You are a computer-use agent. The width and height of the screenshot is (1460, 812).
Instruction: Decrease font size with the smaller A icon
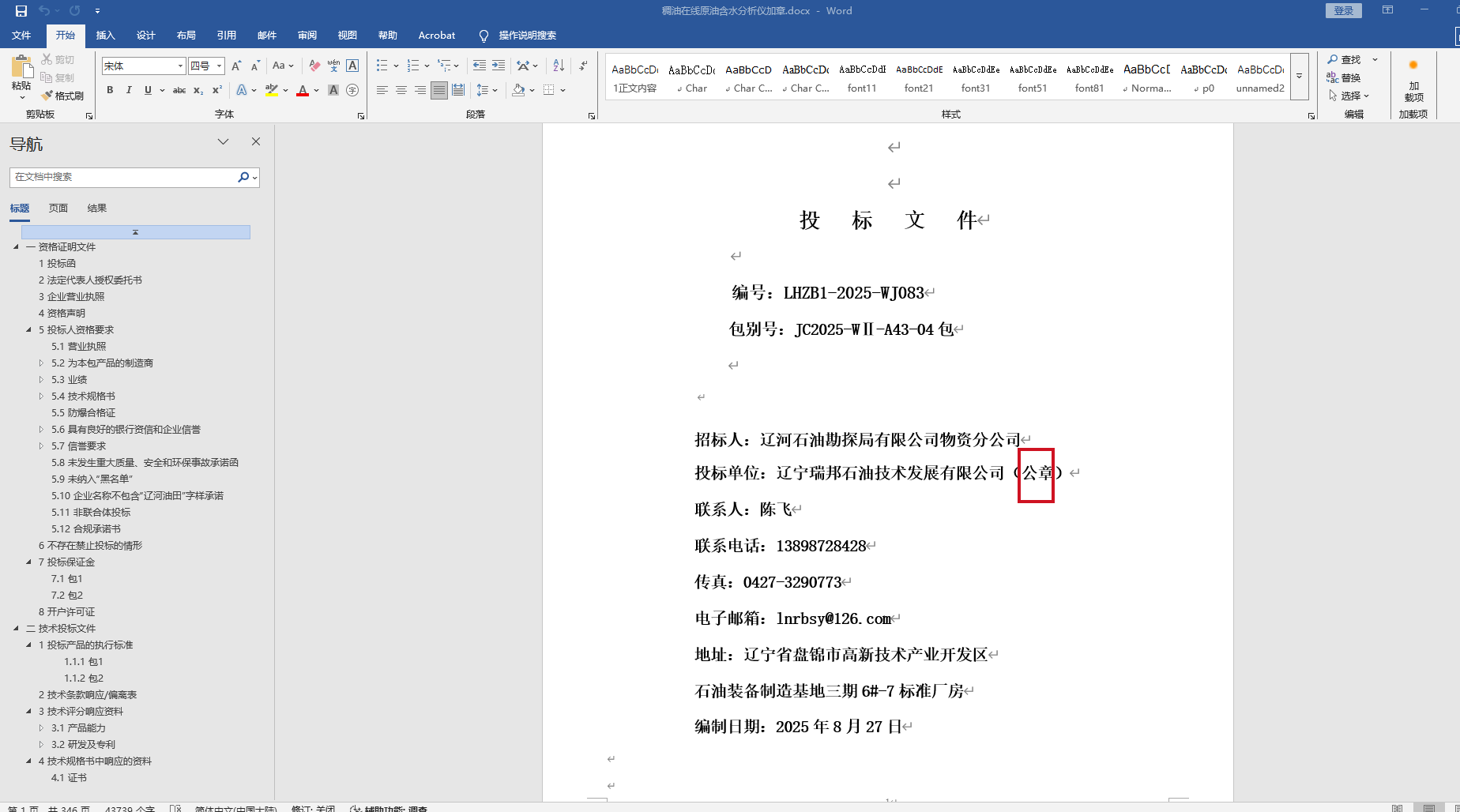[255, 66]
